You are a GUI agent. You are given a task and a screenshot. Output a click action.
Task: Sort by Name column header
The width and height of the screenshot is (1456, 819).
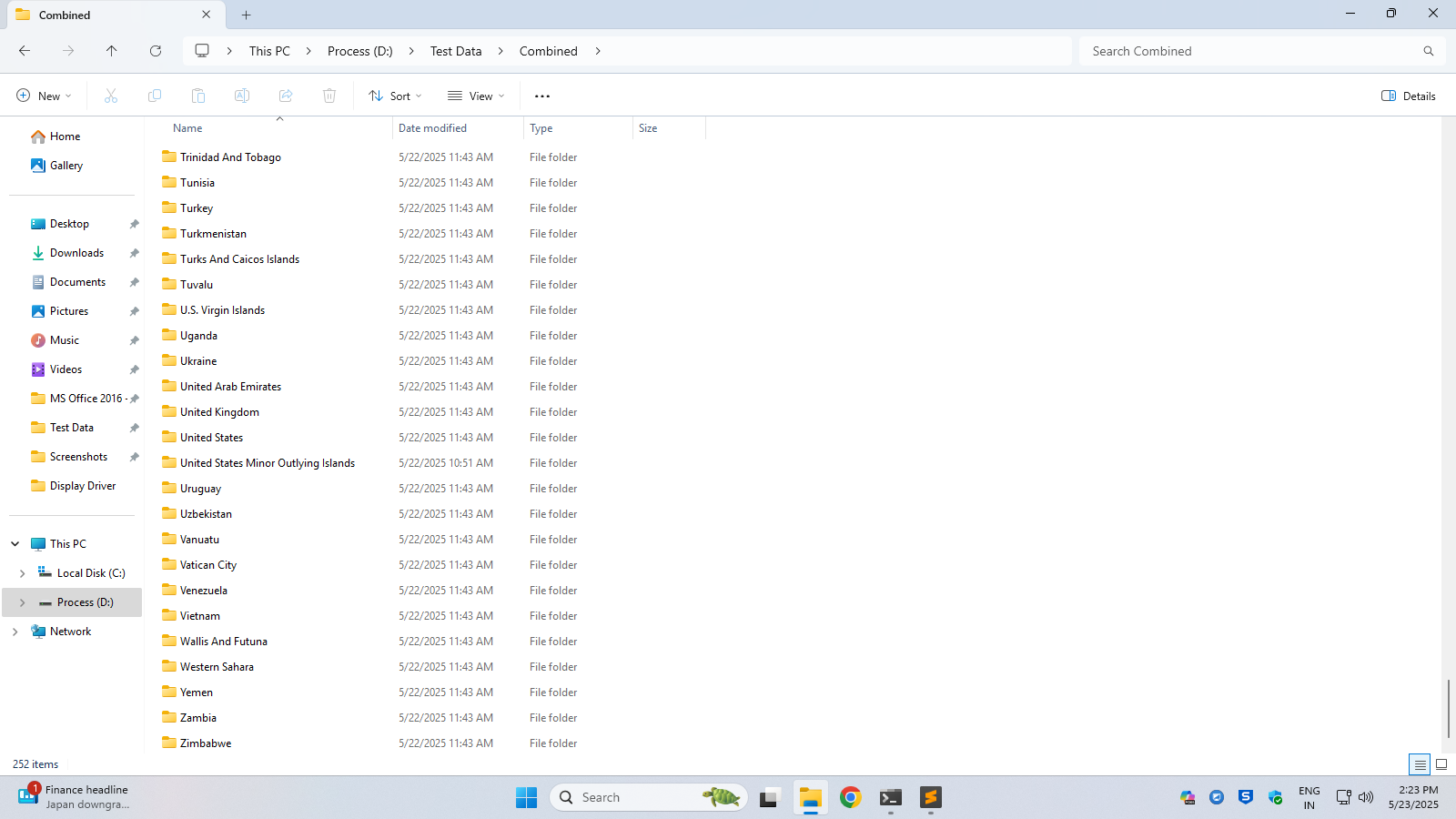click(x=187, y=128)
